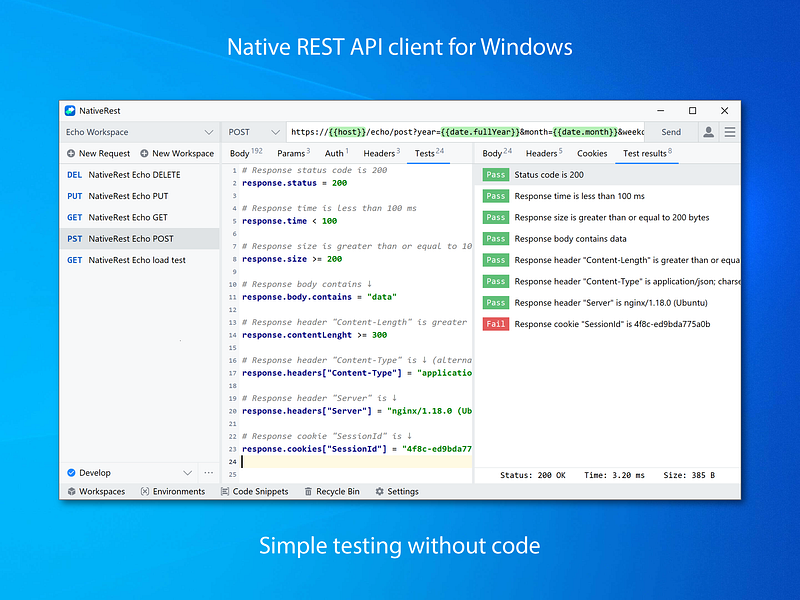Click the Send button
Viewport: 800px width, 600px height.
coord(671,132)
